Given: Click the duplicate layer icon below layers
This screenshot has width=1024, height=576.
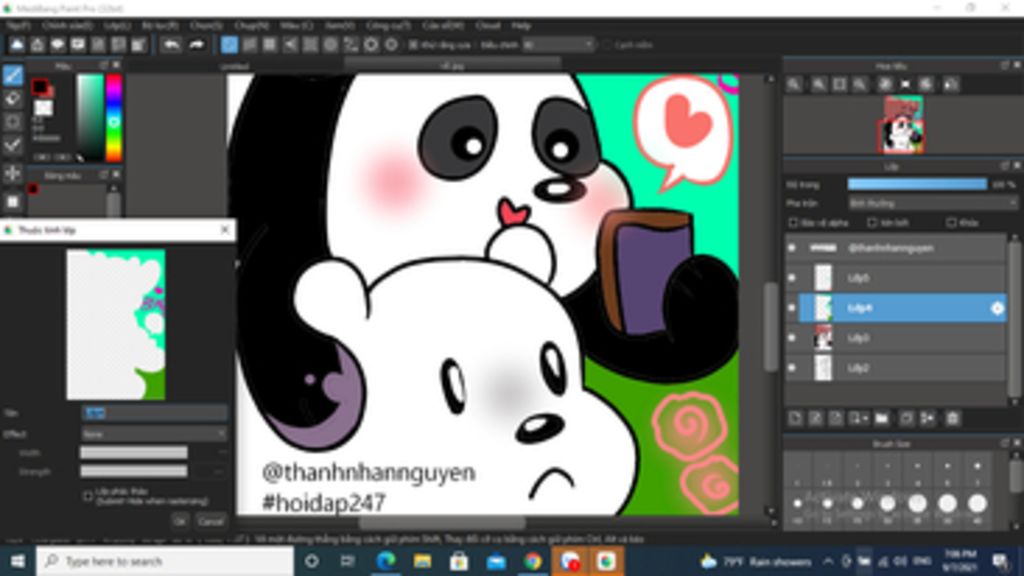Looking at the screenshot, I should click(x=906, y=418).
